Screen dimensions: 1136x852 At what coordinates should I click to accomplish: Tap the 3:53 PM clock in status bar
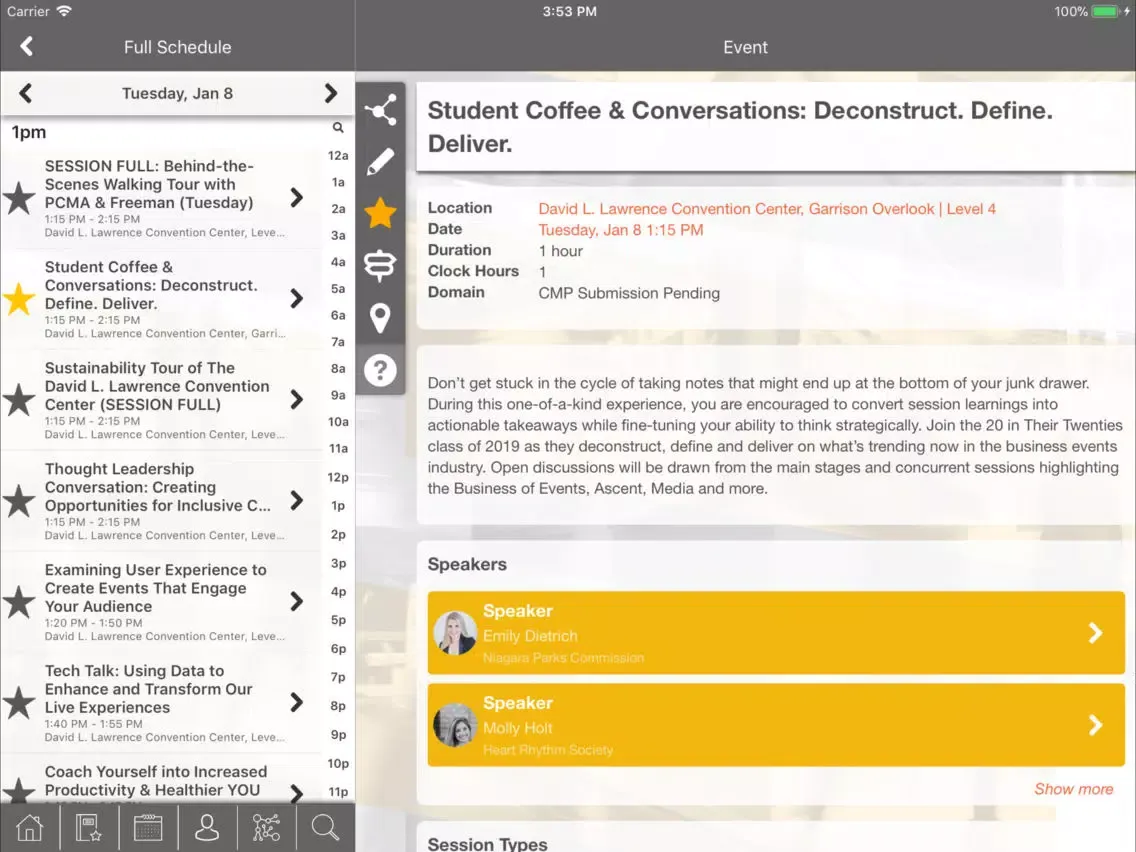pos(569,12)
